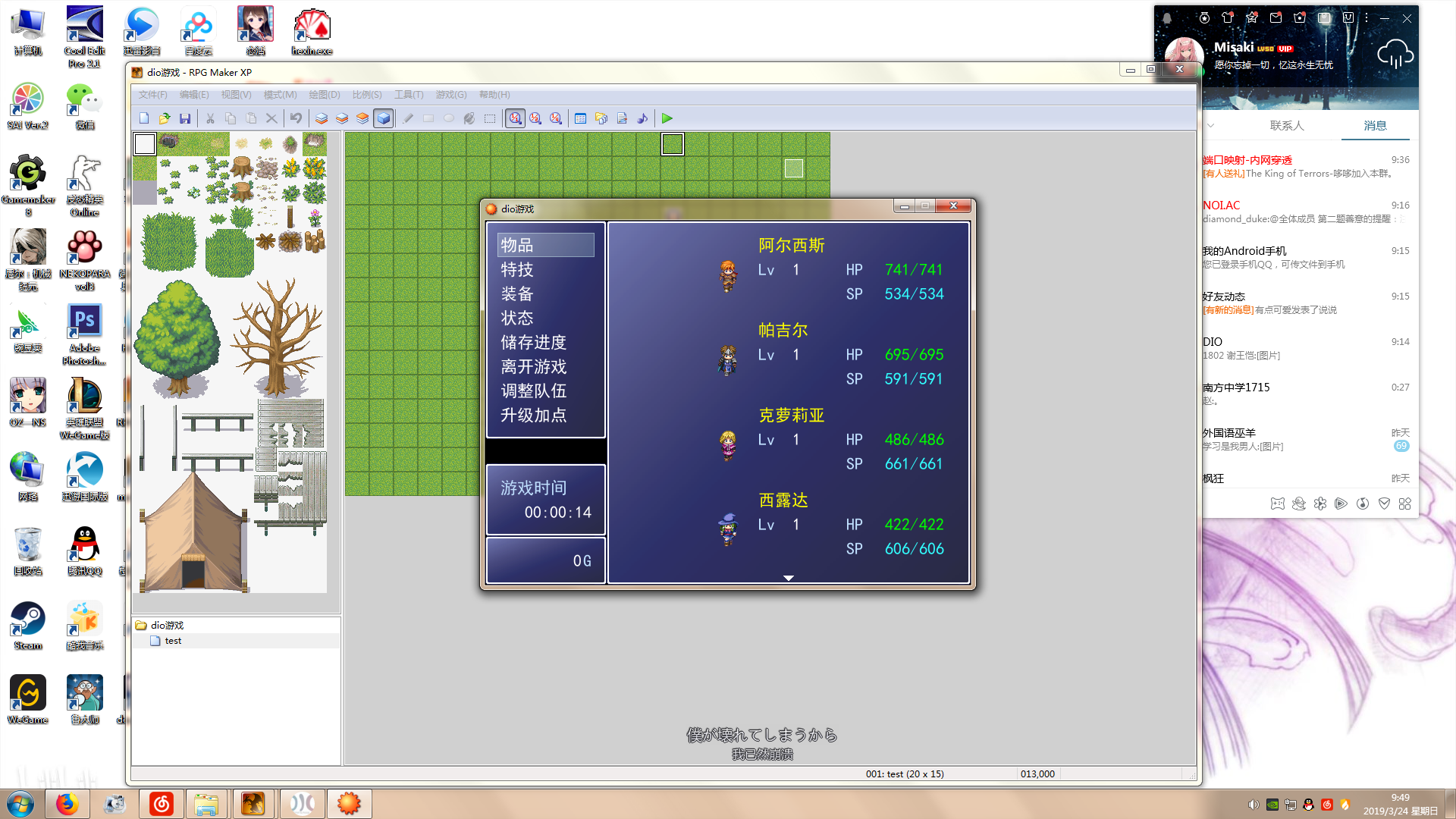Toggle the Events layer cube icon

[384, 118]
